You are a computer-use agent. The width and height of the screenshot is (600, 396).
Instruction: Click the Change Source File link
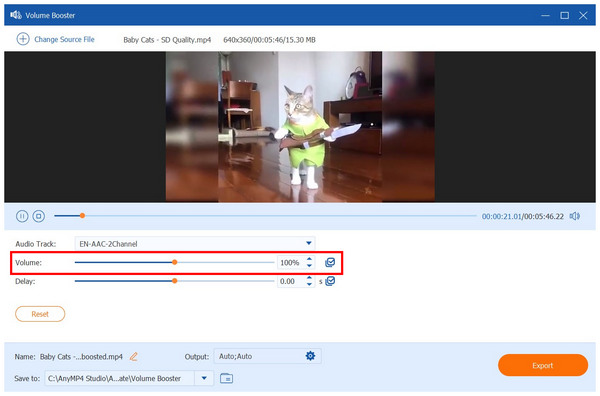tap(64, 39)
